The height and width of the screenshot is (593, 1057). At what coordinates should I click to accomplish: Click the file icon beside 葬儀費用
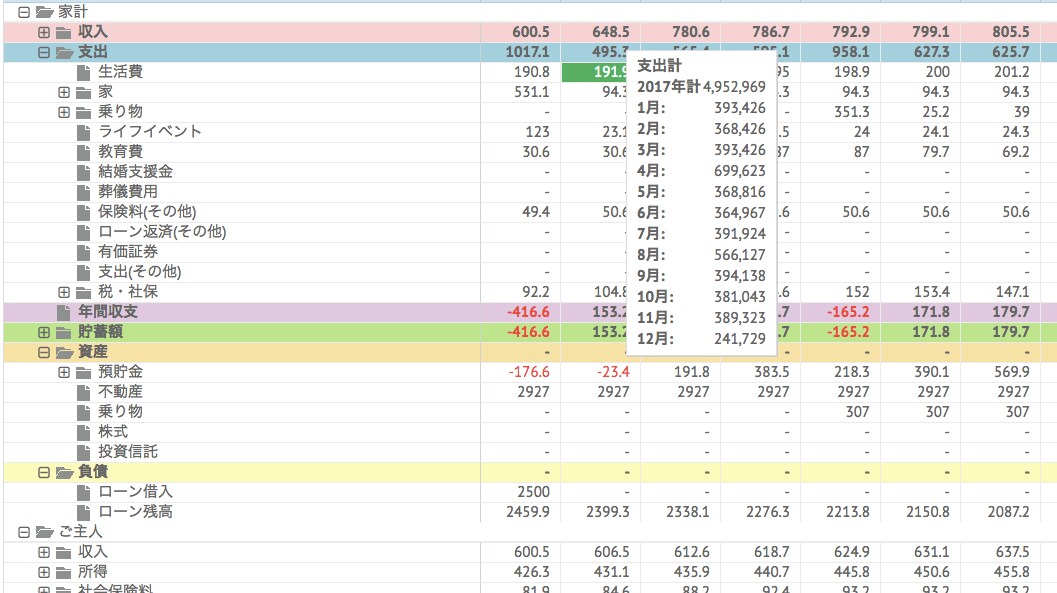(84, 192)
